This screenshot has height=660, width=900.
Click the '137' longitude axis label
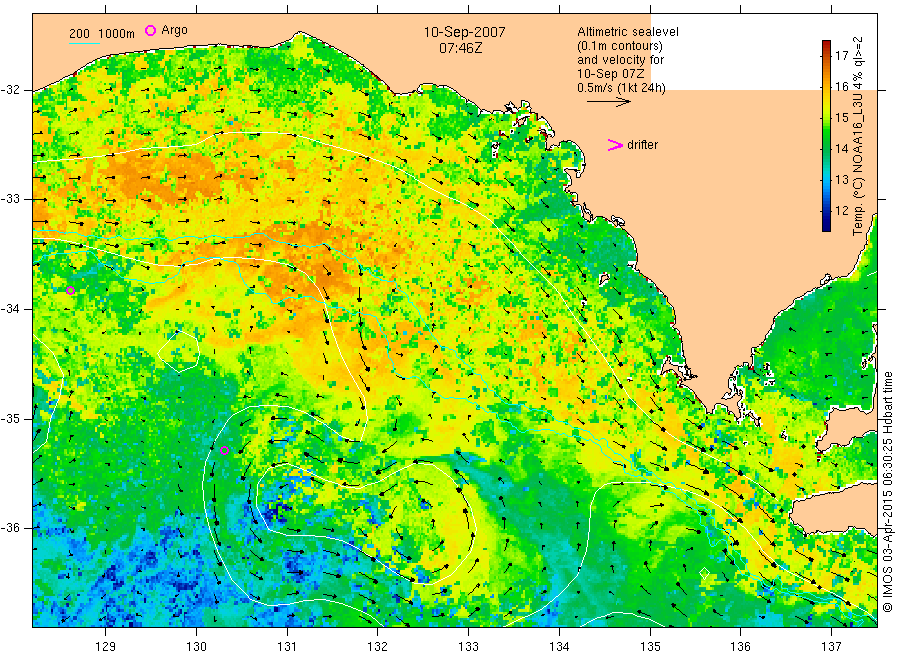pyautogui.click(x=832, y=647)
